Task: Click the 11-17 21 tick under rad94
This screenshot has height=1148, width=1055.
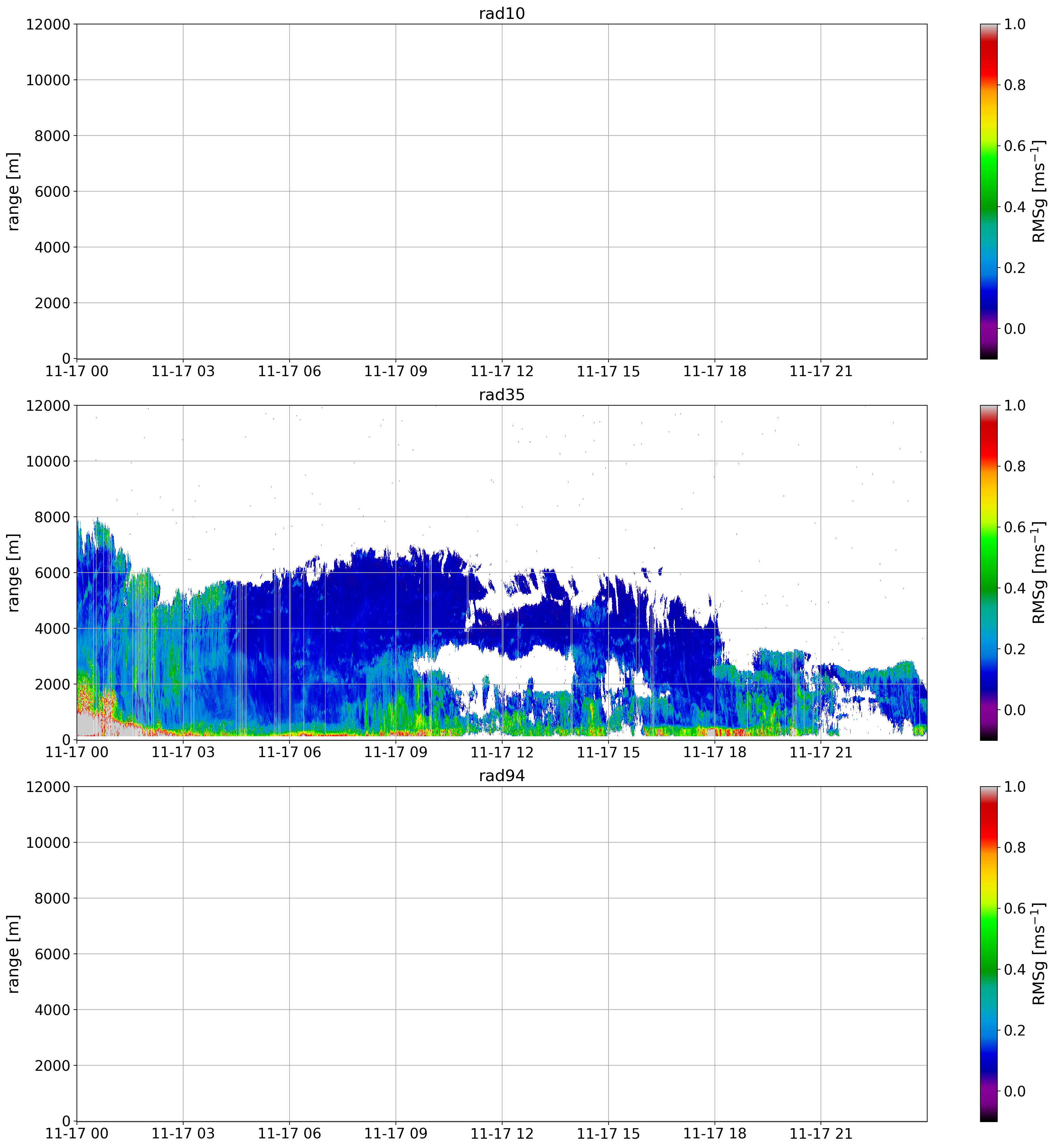Action: [820, 1133]
